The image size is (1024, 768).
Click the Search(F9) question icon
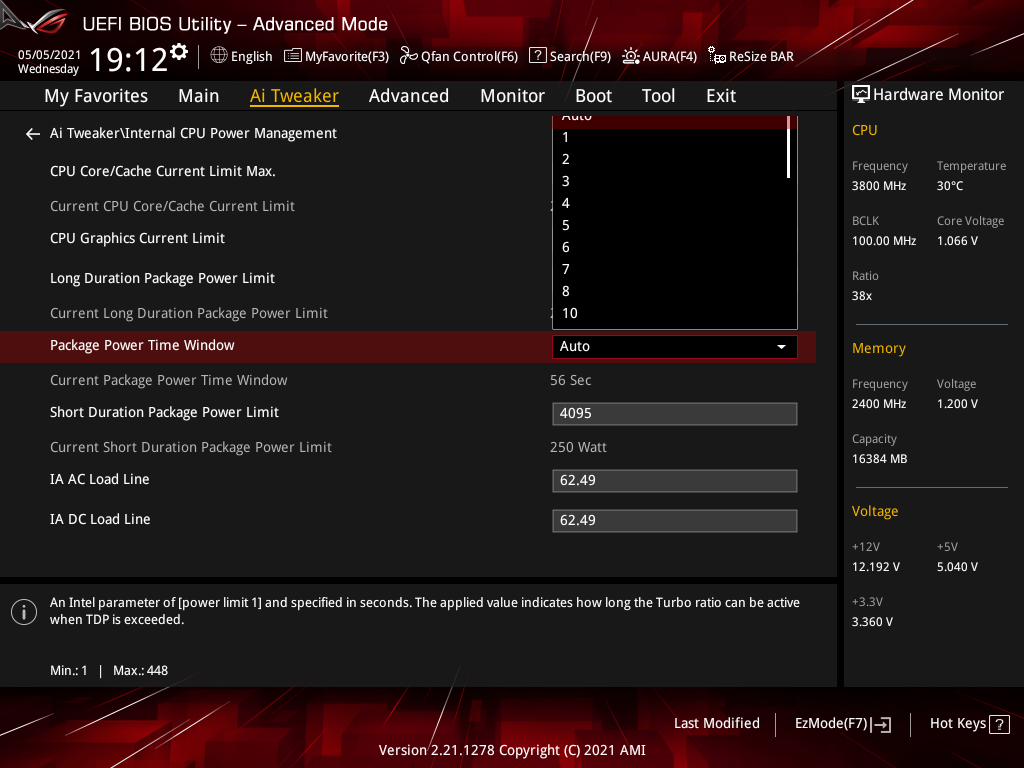coord(537,55)
